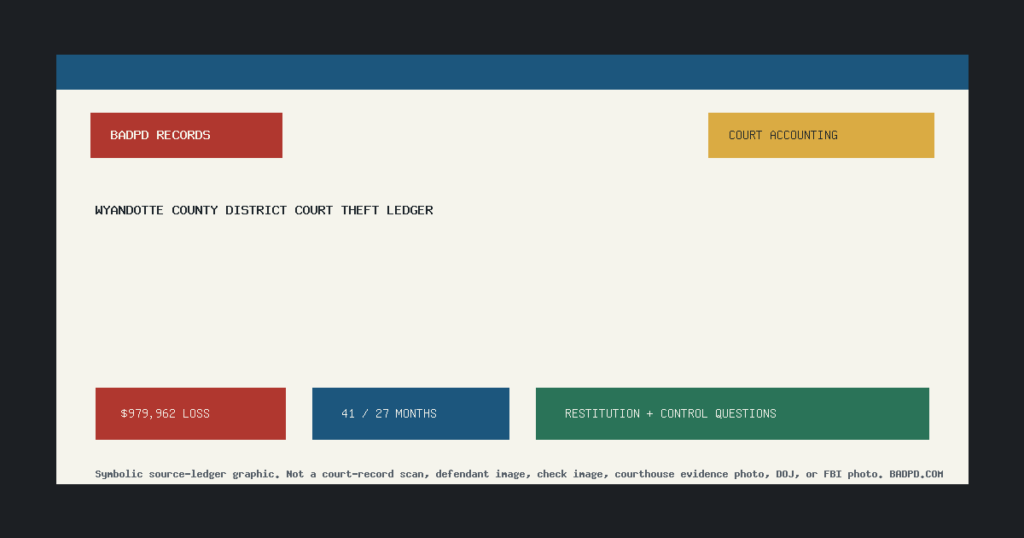Click the BADPD.COM text in footer
The image size is (1024, 538).
[x=916, y=474]
